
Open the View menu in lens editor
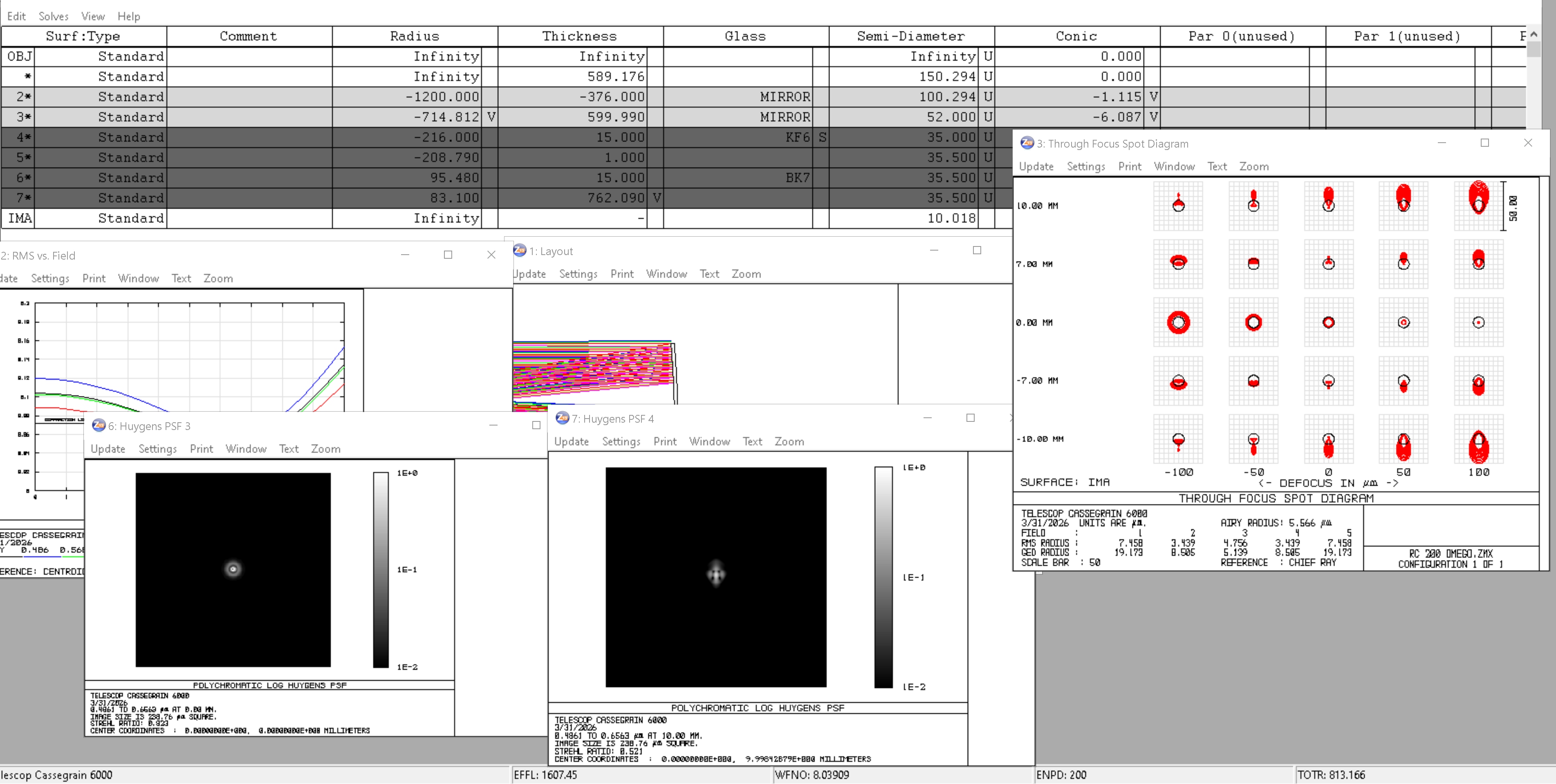[x=93, y=16]
